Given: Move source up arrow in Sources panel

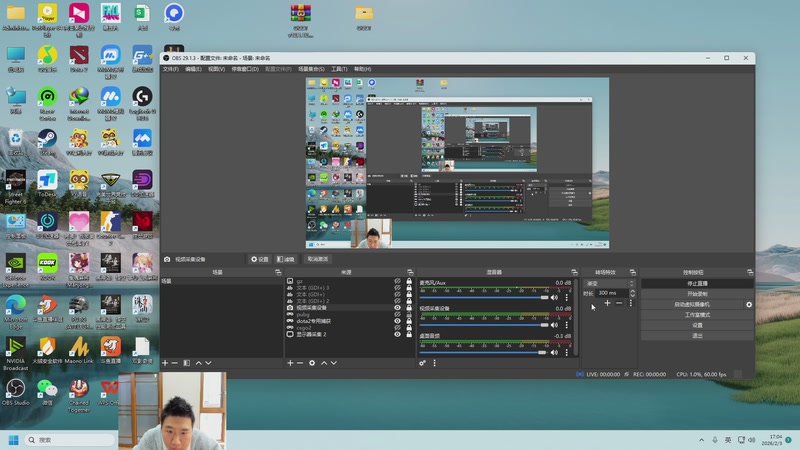Looking at the screenshot, I should 324,363.
